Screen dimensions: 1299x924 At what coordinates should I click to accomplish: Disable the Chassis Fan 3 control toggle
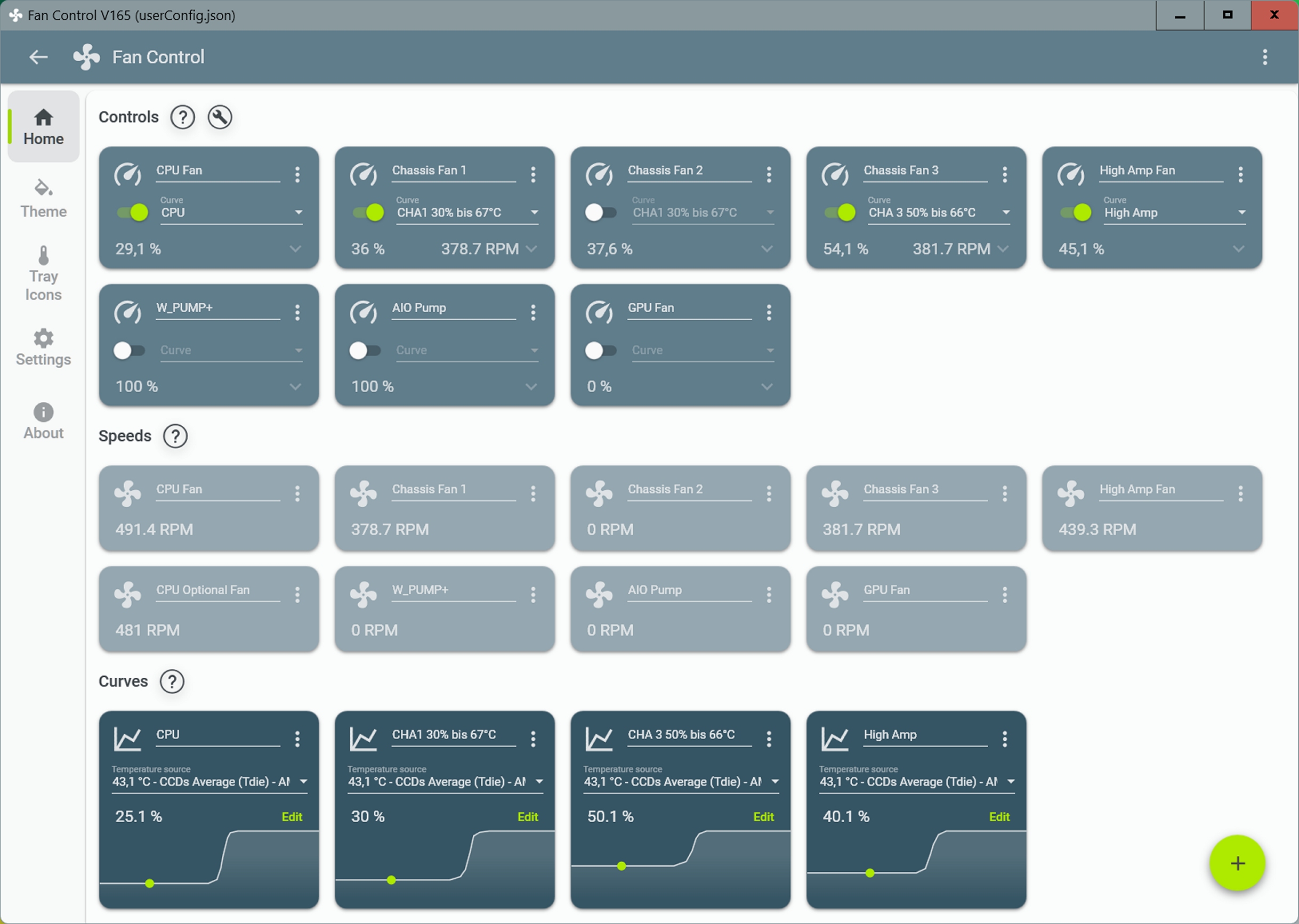tap(840, 213)
